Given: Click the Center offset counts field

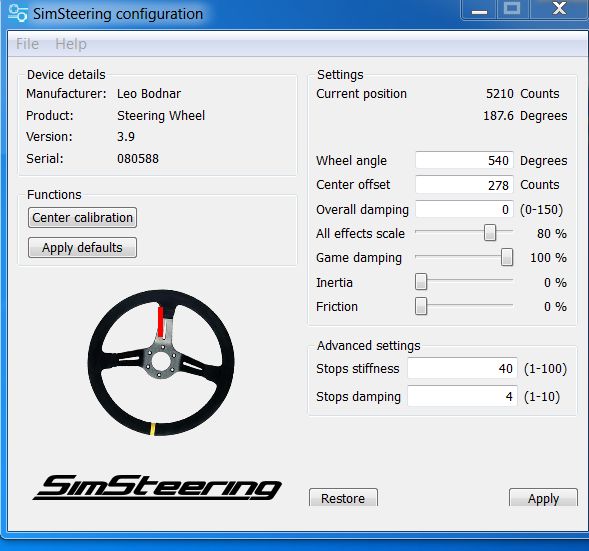Looking at the screenshot, I should [x=464, y=185].
